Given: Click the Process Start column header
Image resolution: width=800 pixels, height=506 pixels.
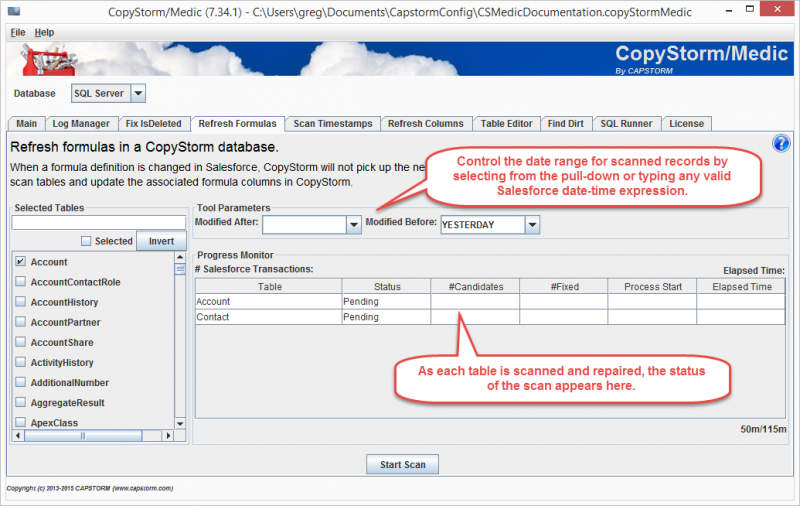Looking at the screenshot, I should [x=653, y=287].
